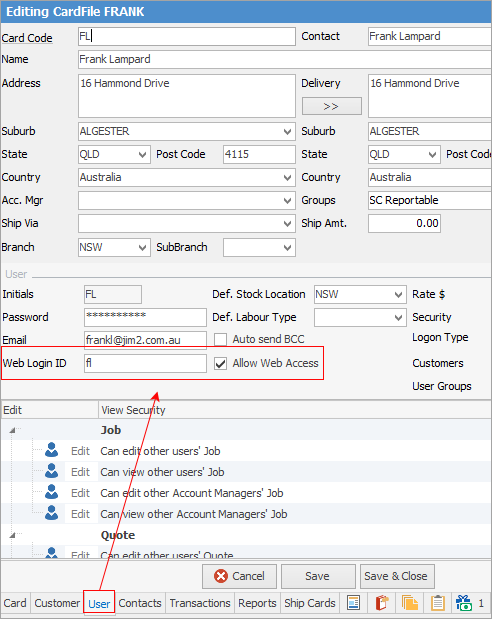Open the Def. Labour Type dropdown

click(x=398, y=317)
